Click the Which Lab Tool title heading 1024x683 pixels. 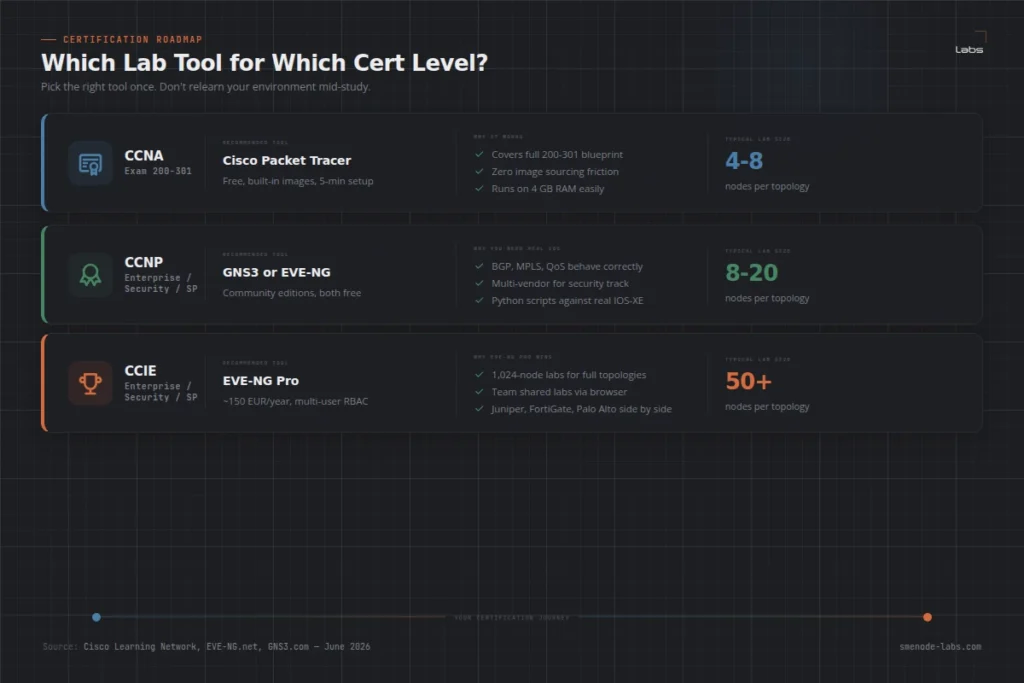[x=264, y=63]
